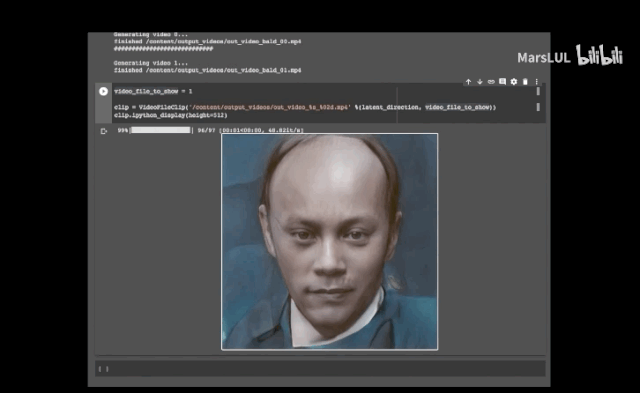Screen dimensions: 640x393
Task: Run the video_file_to_show code cell
Action: [x=103, y=91]
